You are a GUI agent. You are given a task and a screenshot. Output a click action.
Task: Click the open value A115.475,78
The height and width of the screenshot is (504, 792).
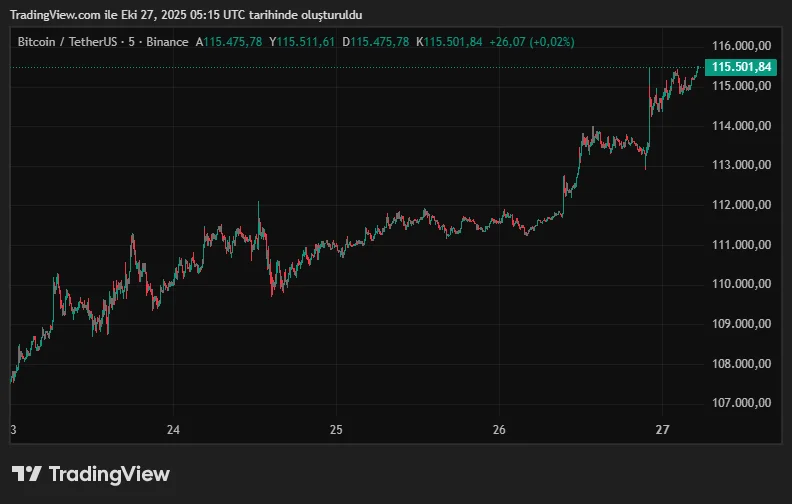coord(229,42)
